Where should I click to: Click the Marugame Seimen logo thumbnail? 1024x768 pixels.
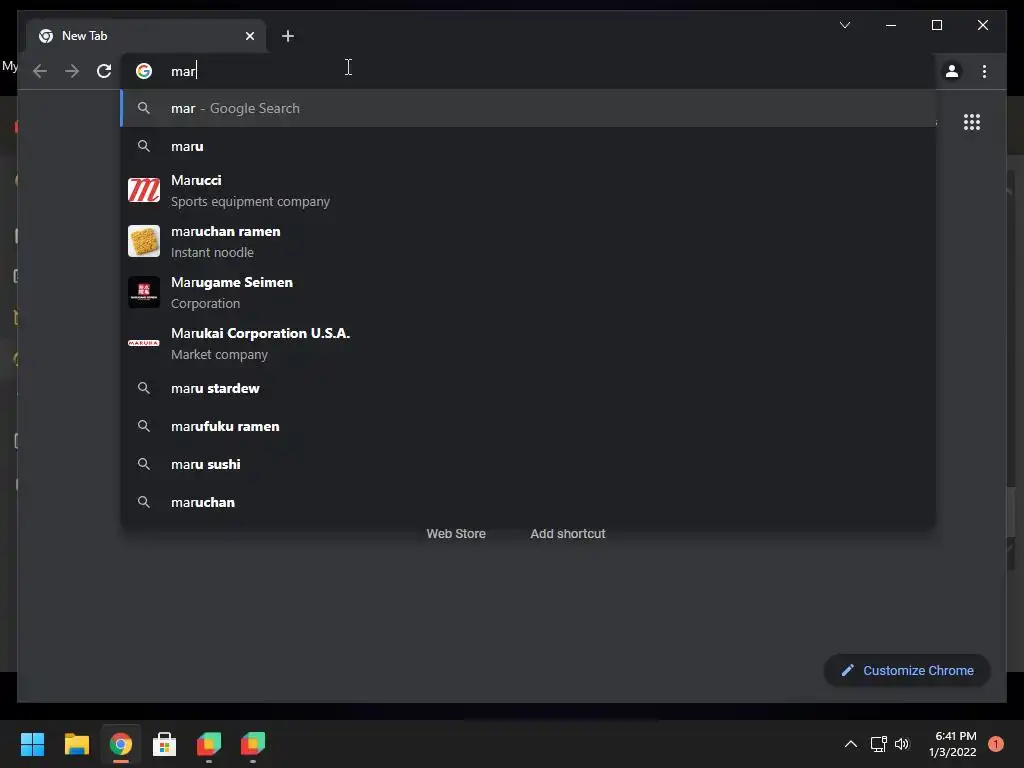tap(144, 292)
